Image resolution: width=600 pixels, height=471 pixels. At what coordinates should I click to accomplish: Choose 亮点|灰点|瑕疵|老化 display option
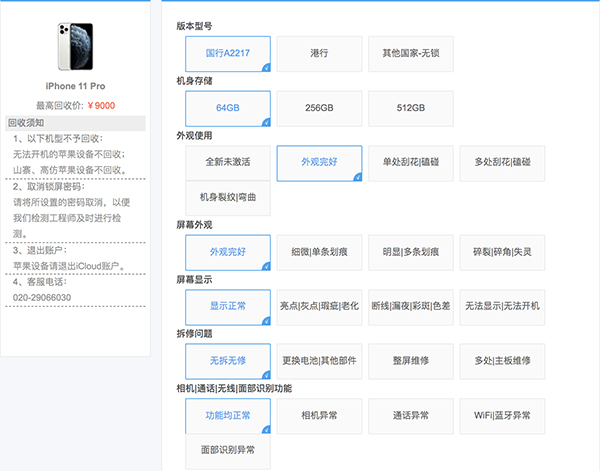coord(319,307)
